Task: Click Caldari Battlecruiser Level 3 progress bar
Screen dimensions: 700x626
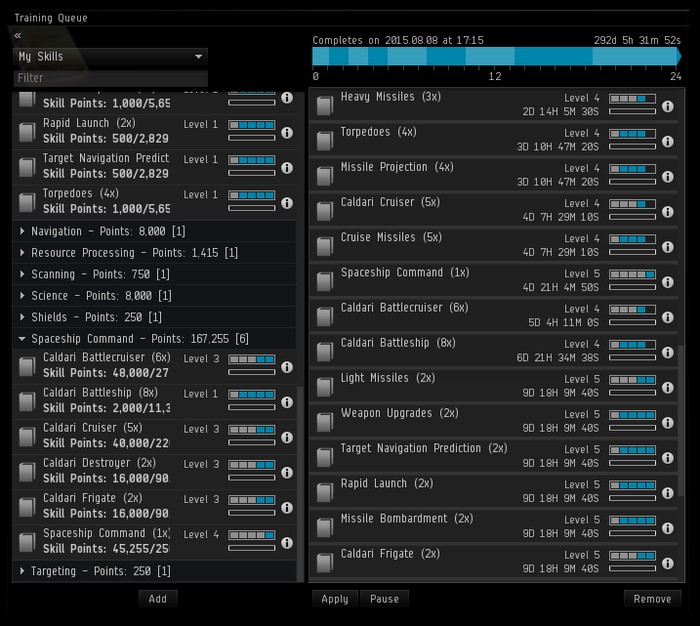Action: tap(252, 359)
